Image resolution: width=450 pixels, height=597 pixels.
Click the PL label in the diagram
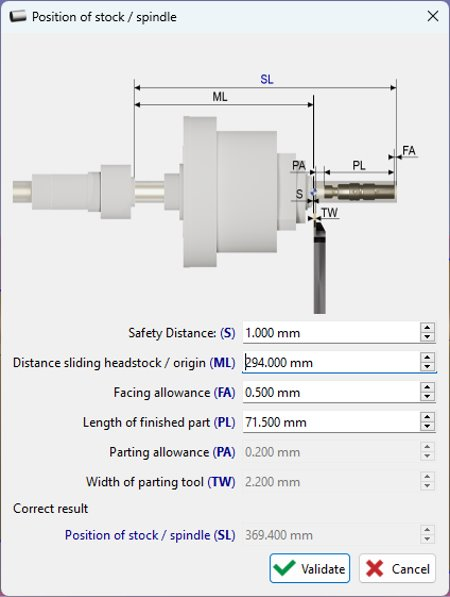tap(359, 165)
